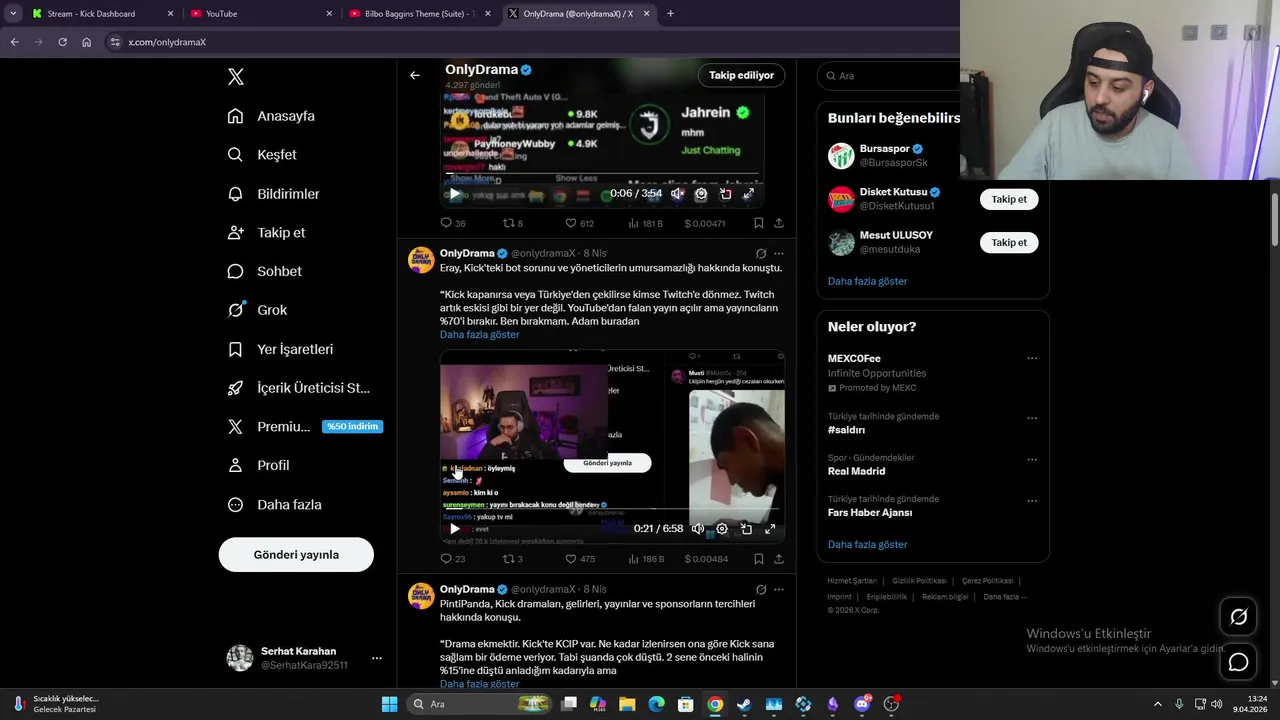The width and height of the screenshot is (1280, 720).
Task: Open settings gear of the 6:58 video
Action: 722,529
